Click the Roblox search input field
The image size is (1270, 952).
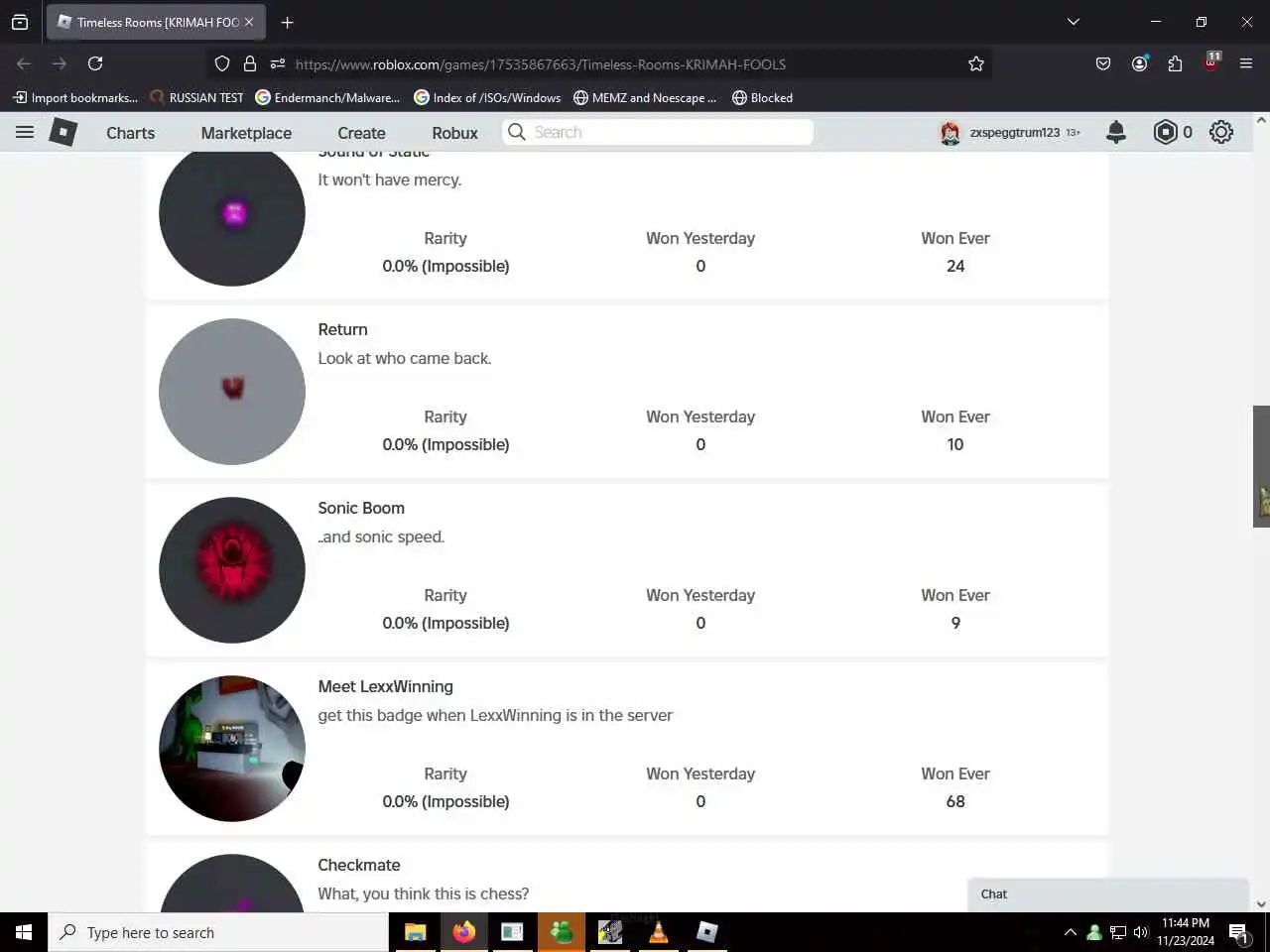click(x=658, y=132)
